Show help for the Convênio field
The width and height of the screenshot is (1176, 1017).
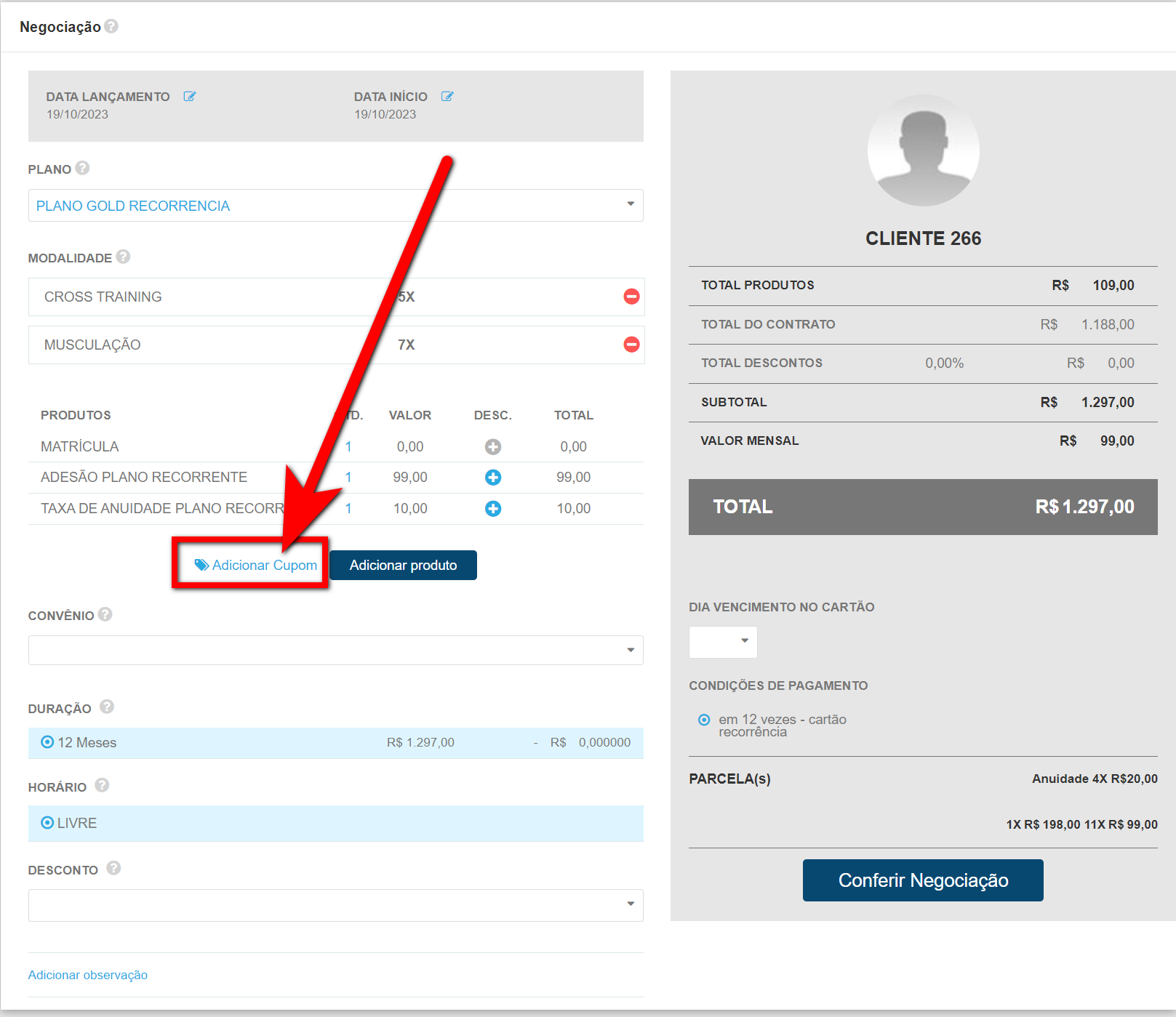pos(105,614)
